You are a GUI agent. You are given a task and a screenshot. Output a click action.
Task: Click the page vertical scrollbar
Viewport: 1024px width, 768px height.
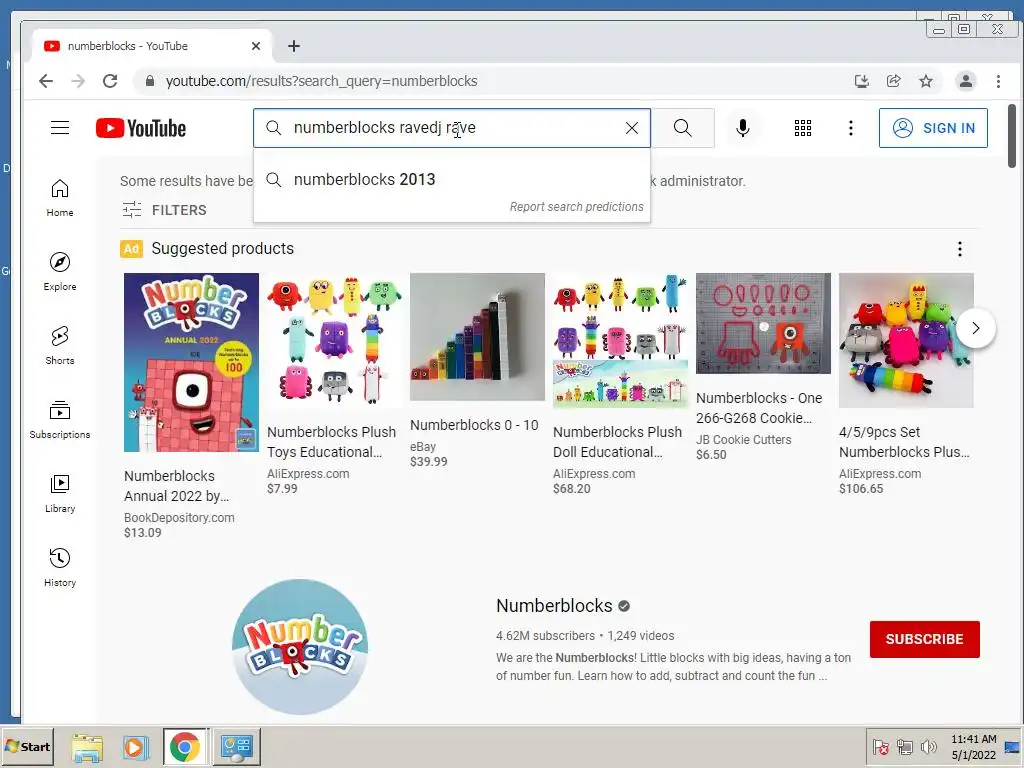click(1012, 136)
